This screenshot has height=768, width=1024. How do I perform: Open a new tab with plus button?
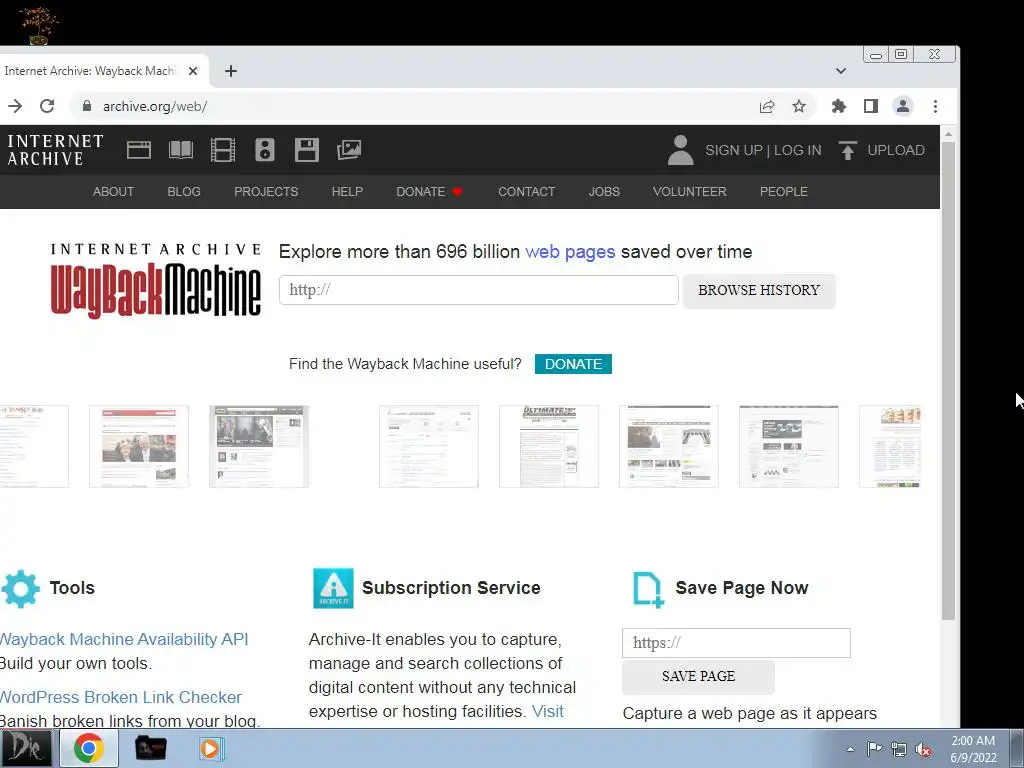(x=231, y=71)
